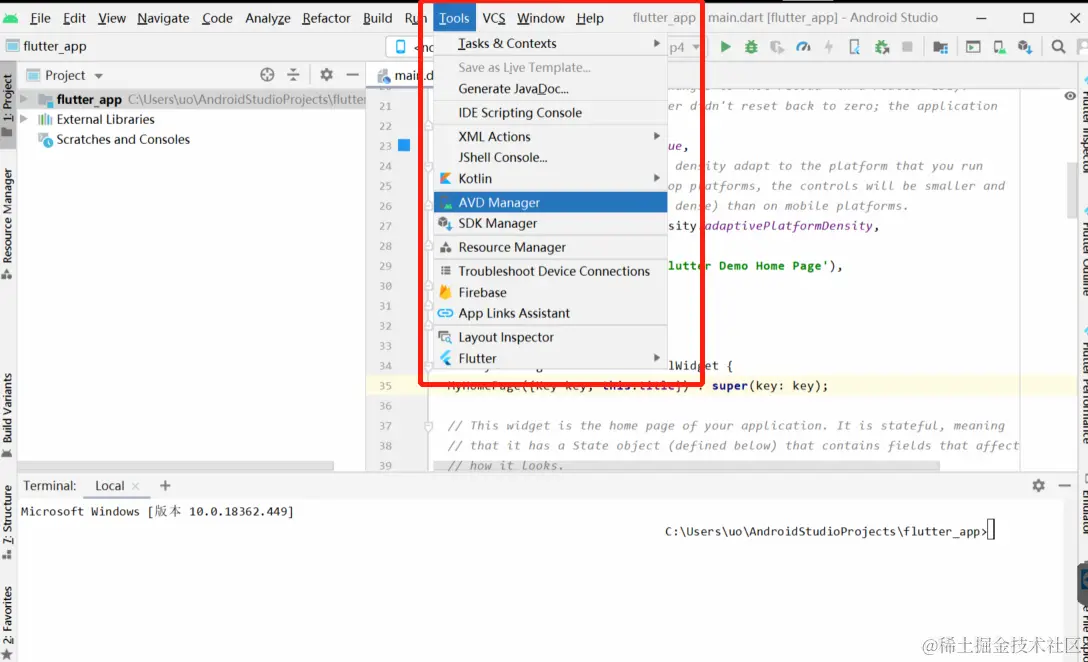Toggle the inspection eye icon in the editor corner
The image size is (1088, 662).
tap(1070, 96)
